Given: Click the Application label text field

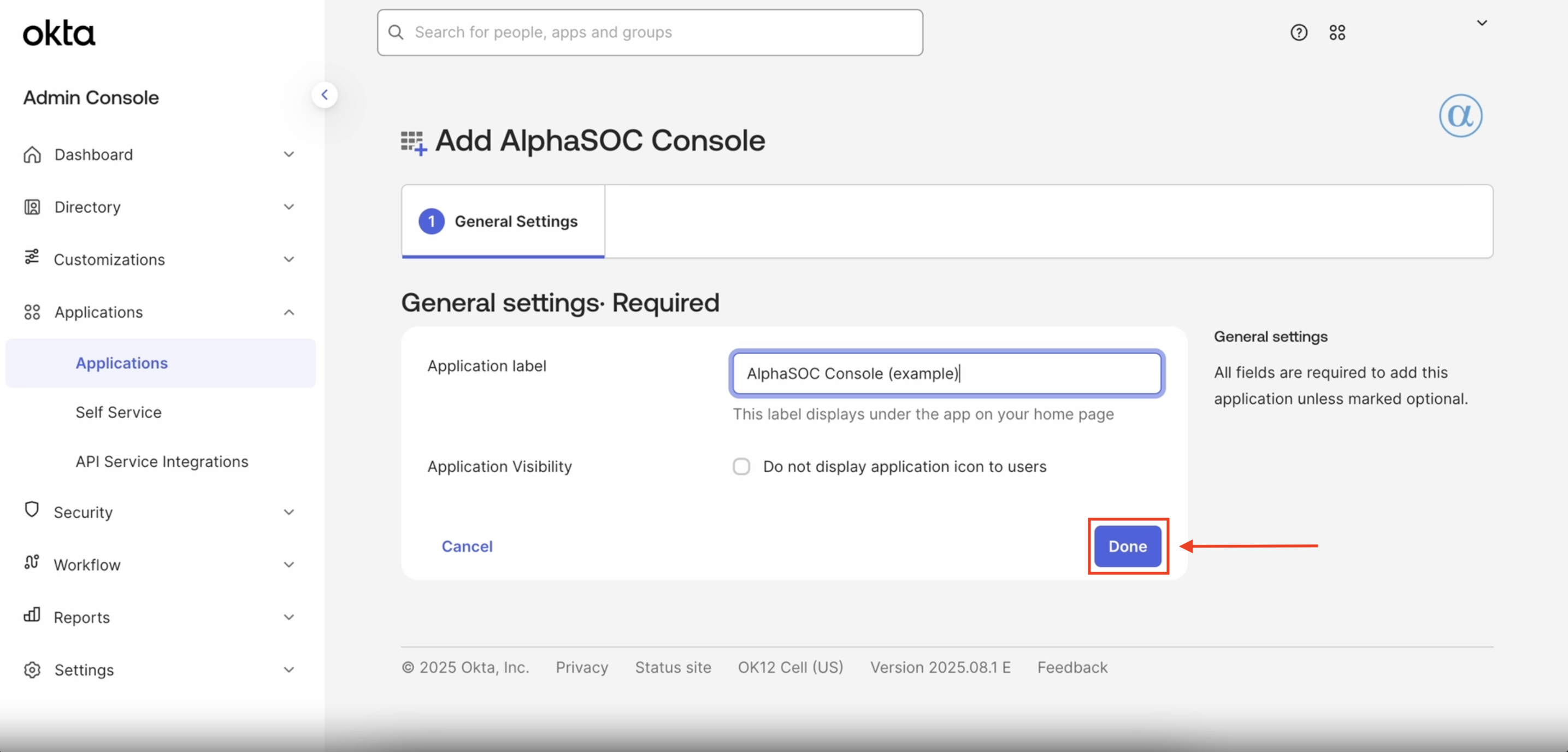Looking at the screenshot, I should click(946, 373).
